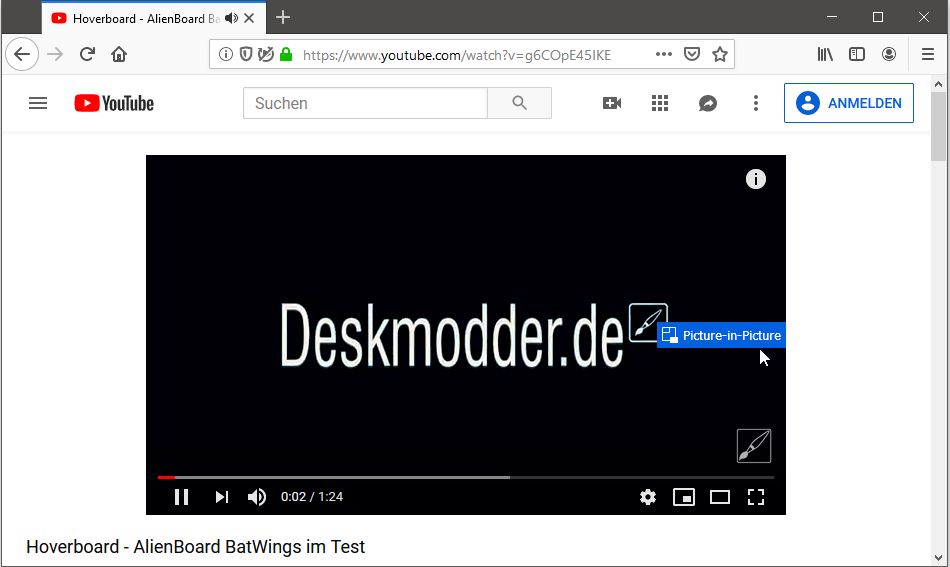Open the Firefox account menu
Screen dimensions: 950x567
pos(889,55)
